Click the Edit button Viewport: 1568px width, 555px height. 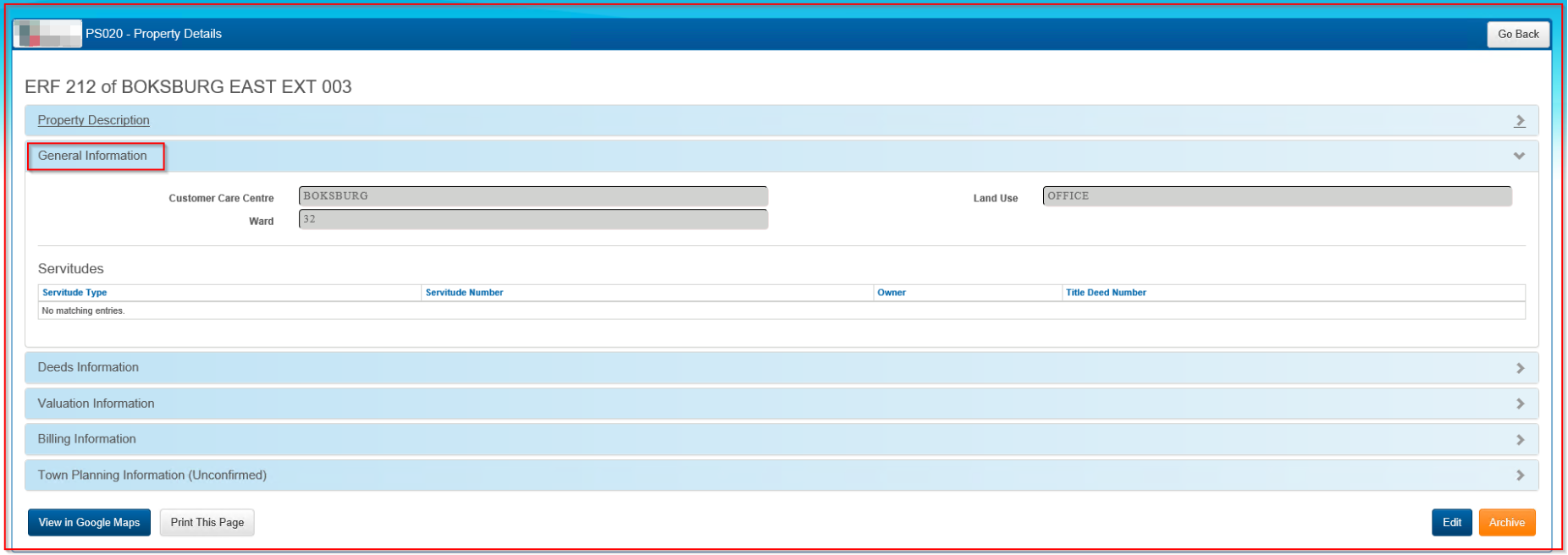pyautogui.click(x=1451, y=523)
